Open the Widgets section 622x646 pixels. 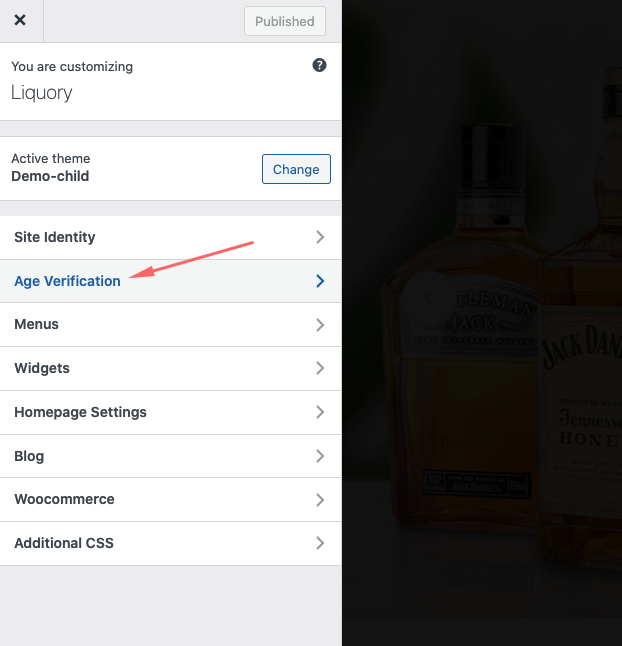click(42, 368)
